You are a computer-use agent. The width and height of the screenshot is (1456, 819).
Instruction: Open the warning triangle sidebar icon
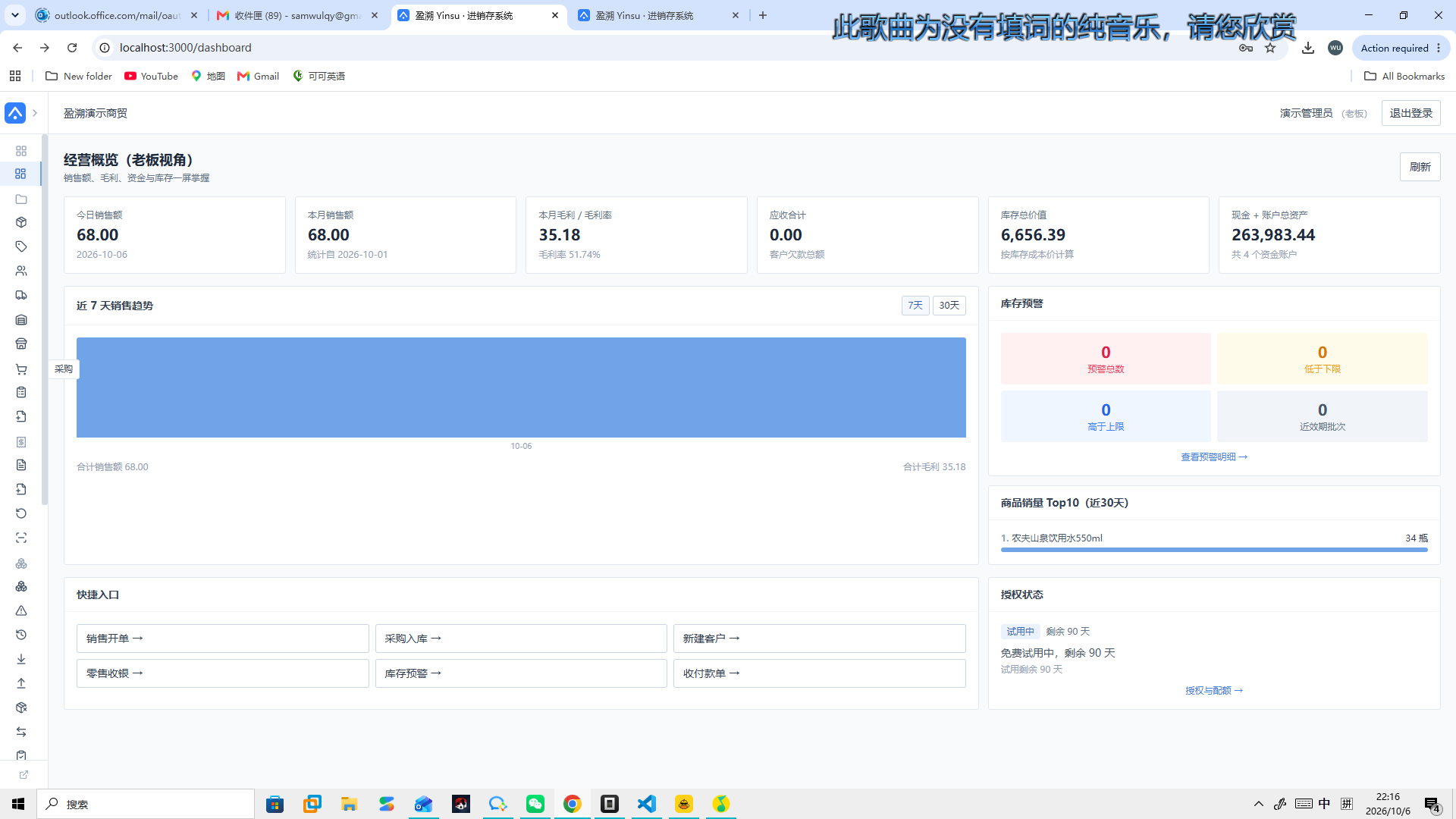pos(21,610)
